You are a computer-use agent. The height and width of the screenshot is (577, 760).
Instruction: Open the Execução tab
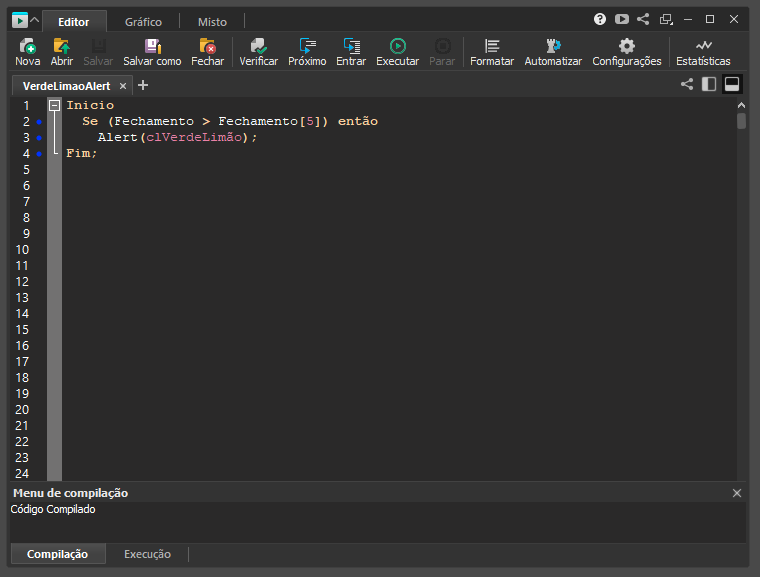[x=147, y=554]
